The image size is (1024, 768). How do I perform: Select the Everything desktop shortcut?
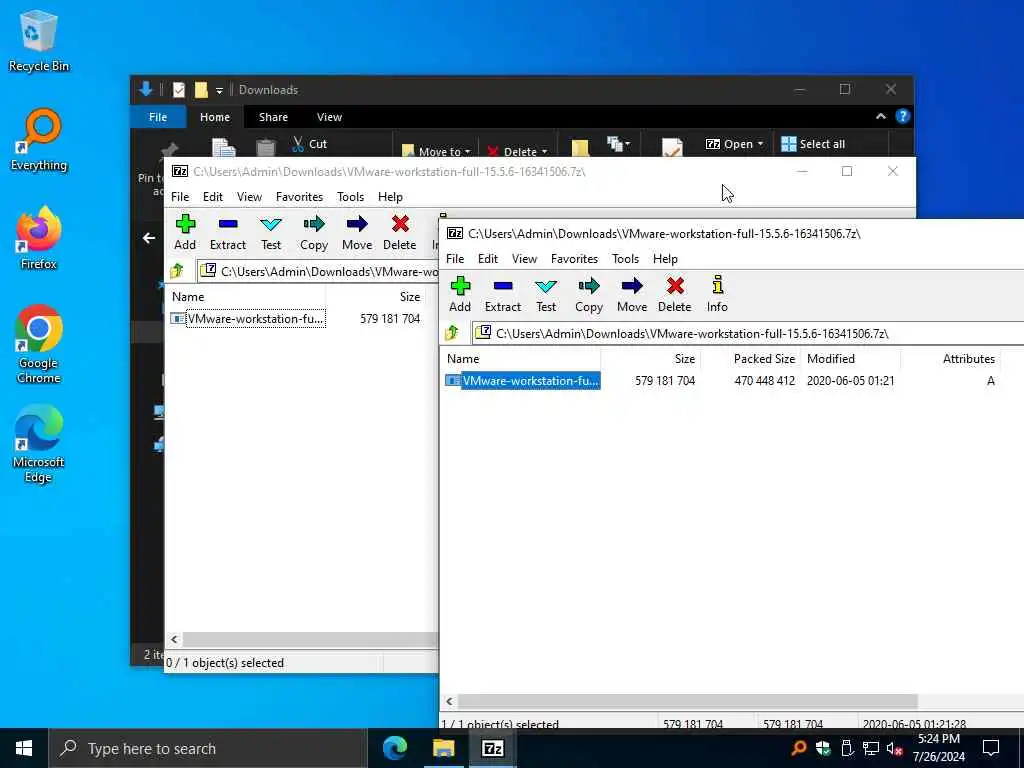(39, 140)
